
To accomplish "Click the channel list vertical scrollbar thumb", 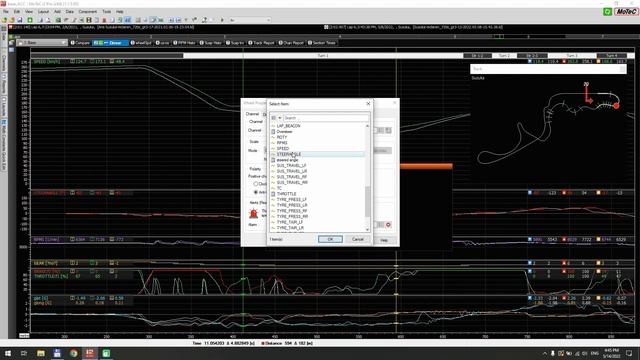I will click(x=367, y=202).
